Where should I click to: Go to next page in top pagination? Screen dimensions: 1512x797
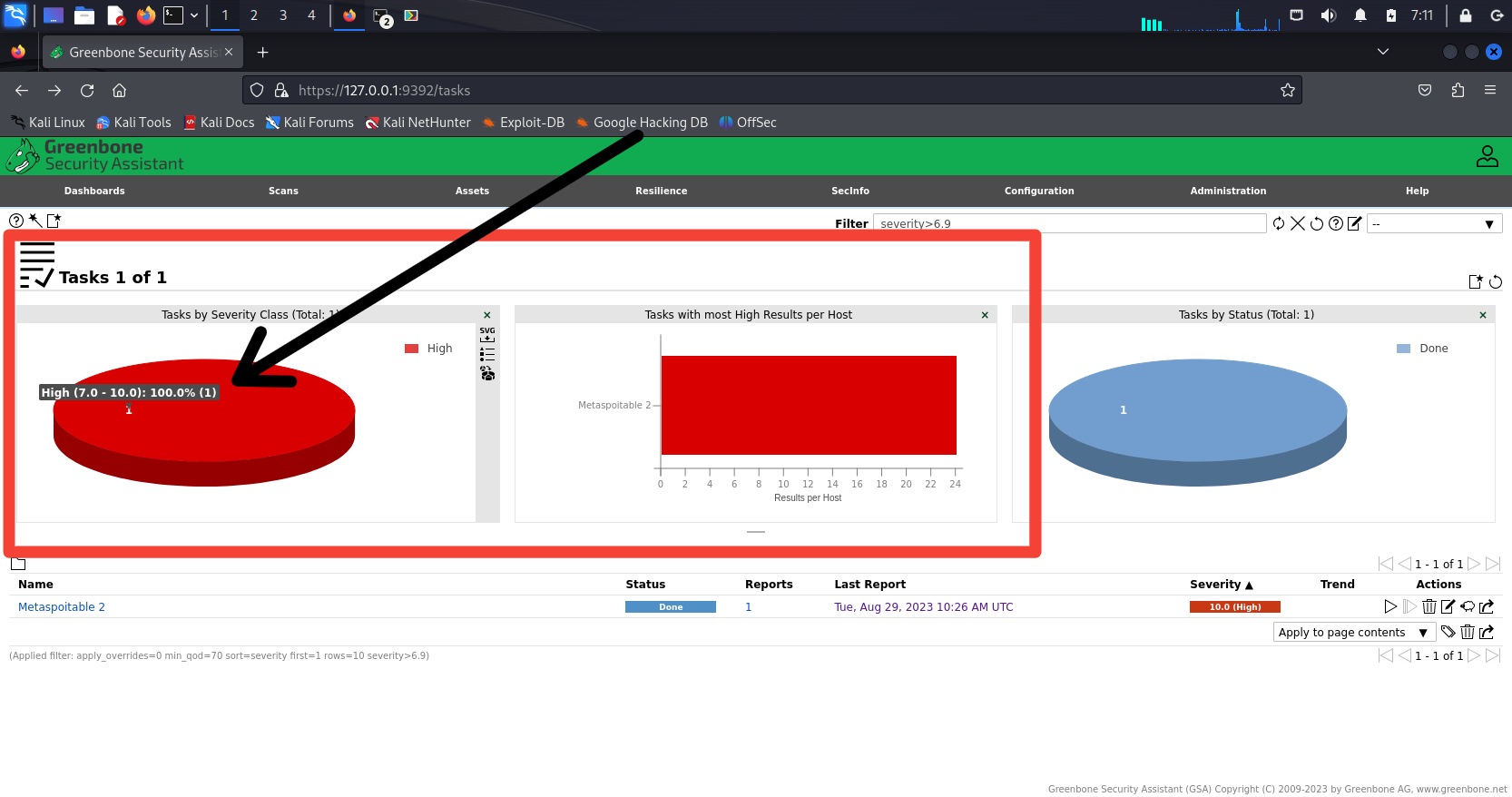1475,564
